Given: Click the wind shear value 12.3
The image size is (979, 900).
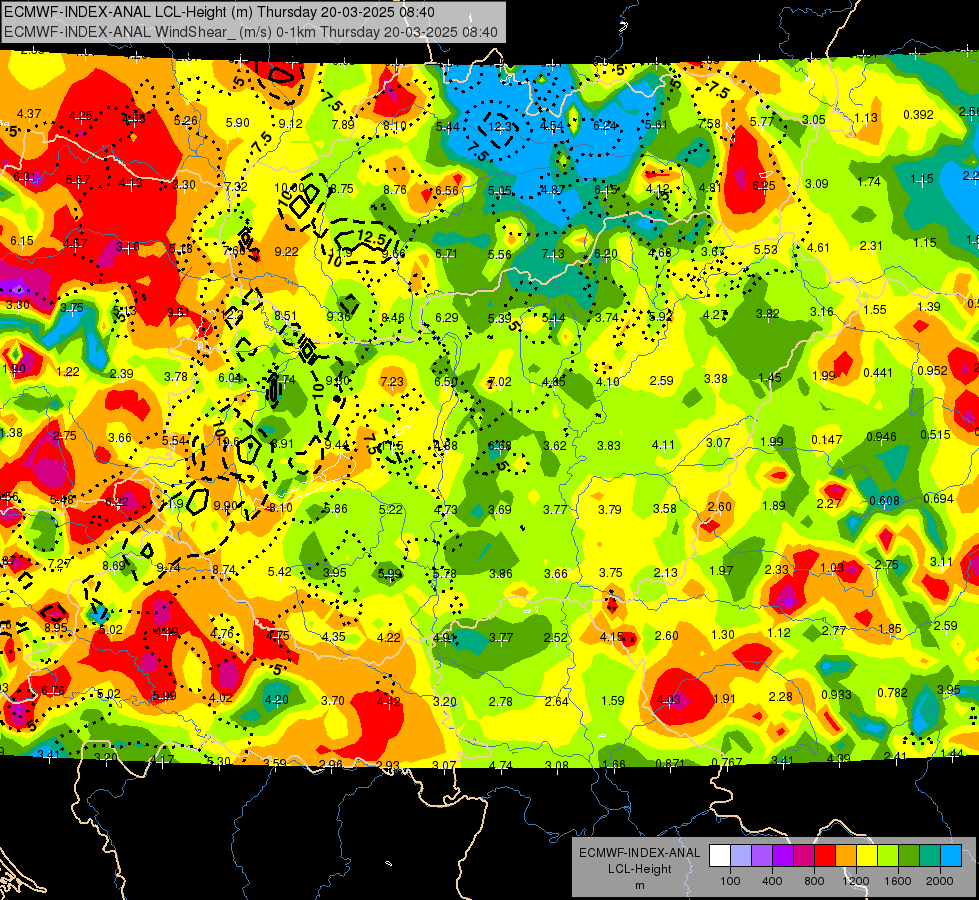Looking at the screenshot, I should (x=499, y=127).
